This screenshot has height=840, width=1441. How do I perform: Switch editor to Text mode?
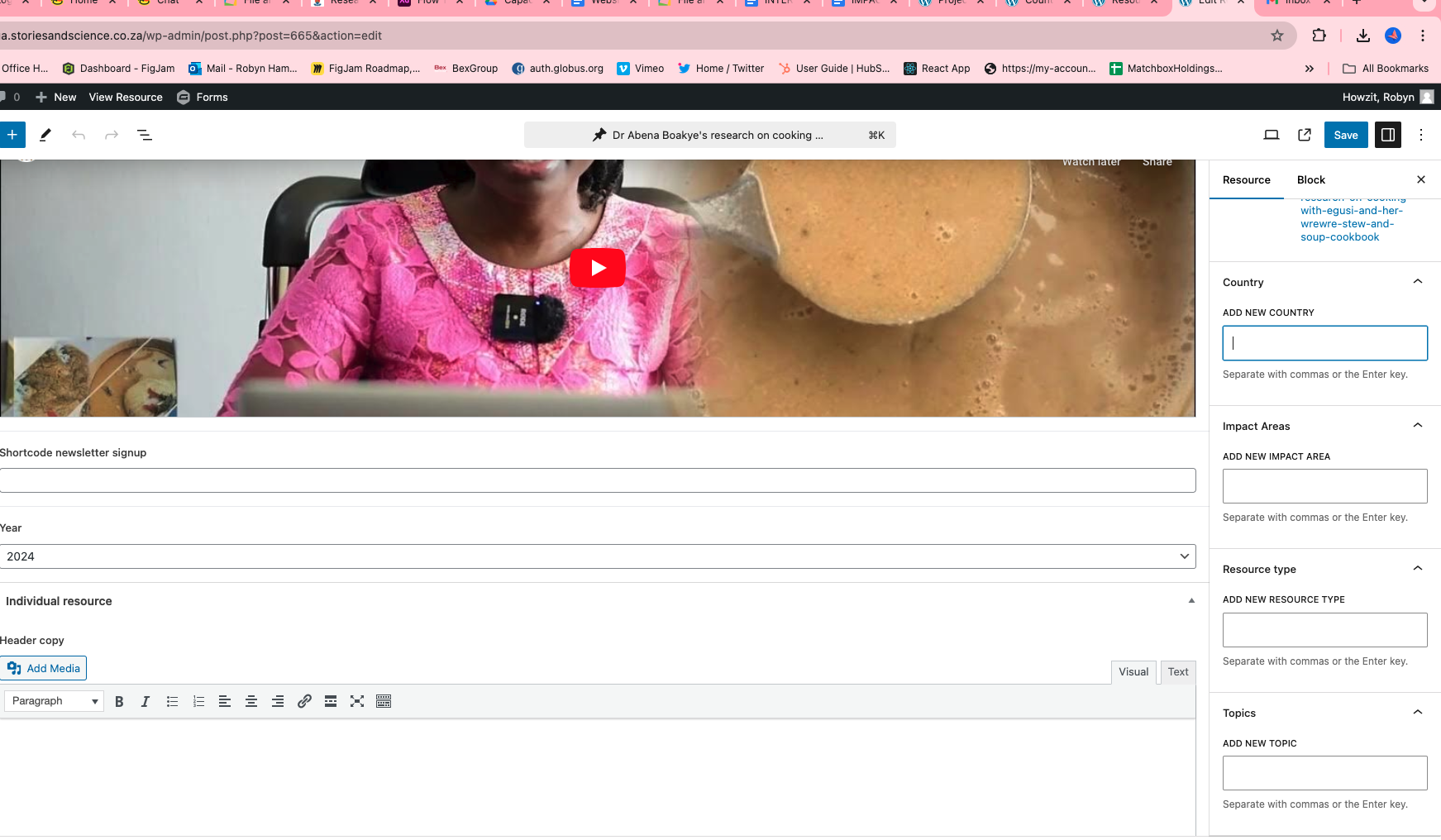coord(1177,672)
